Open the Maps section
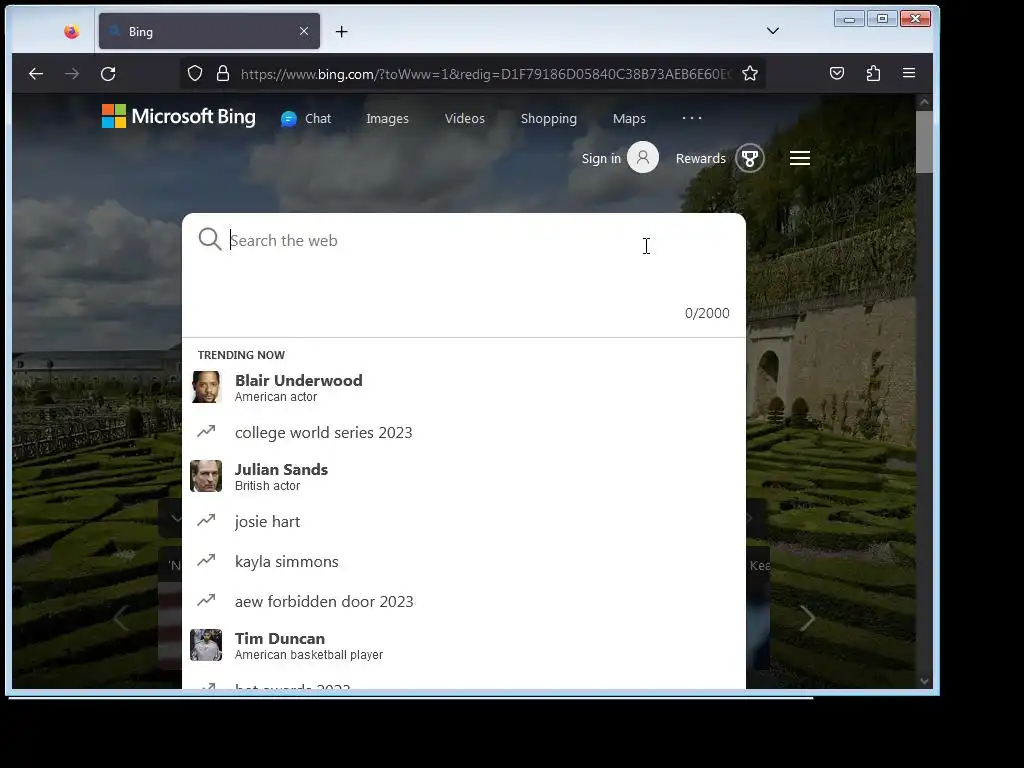The height and width of the screenshot is (768, 1024). pyautogui.click(x=629, y=119)
